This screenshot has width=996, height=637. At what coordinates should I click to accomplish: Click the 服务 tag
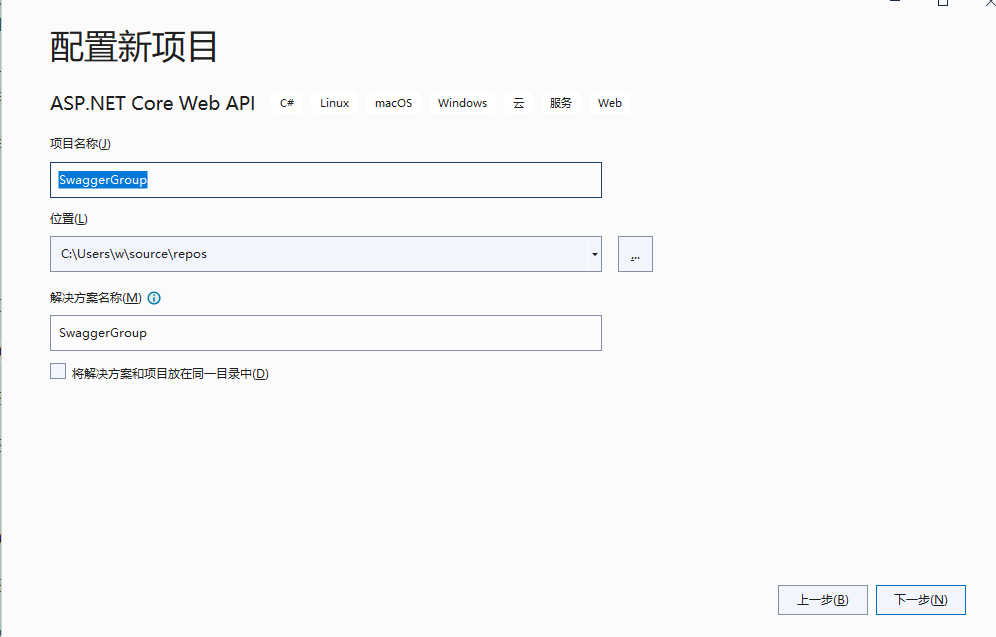pyautogui.click(x=560, y=103)
